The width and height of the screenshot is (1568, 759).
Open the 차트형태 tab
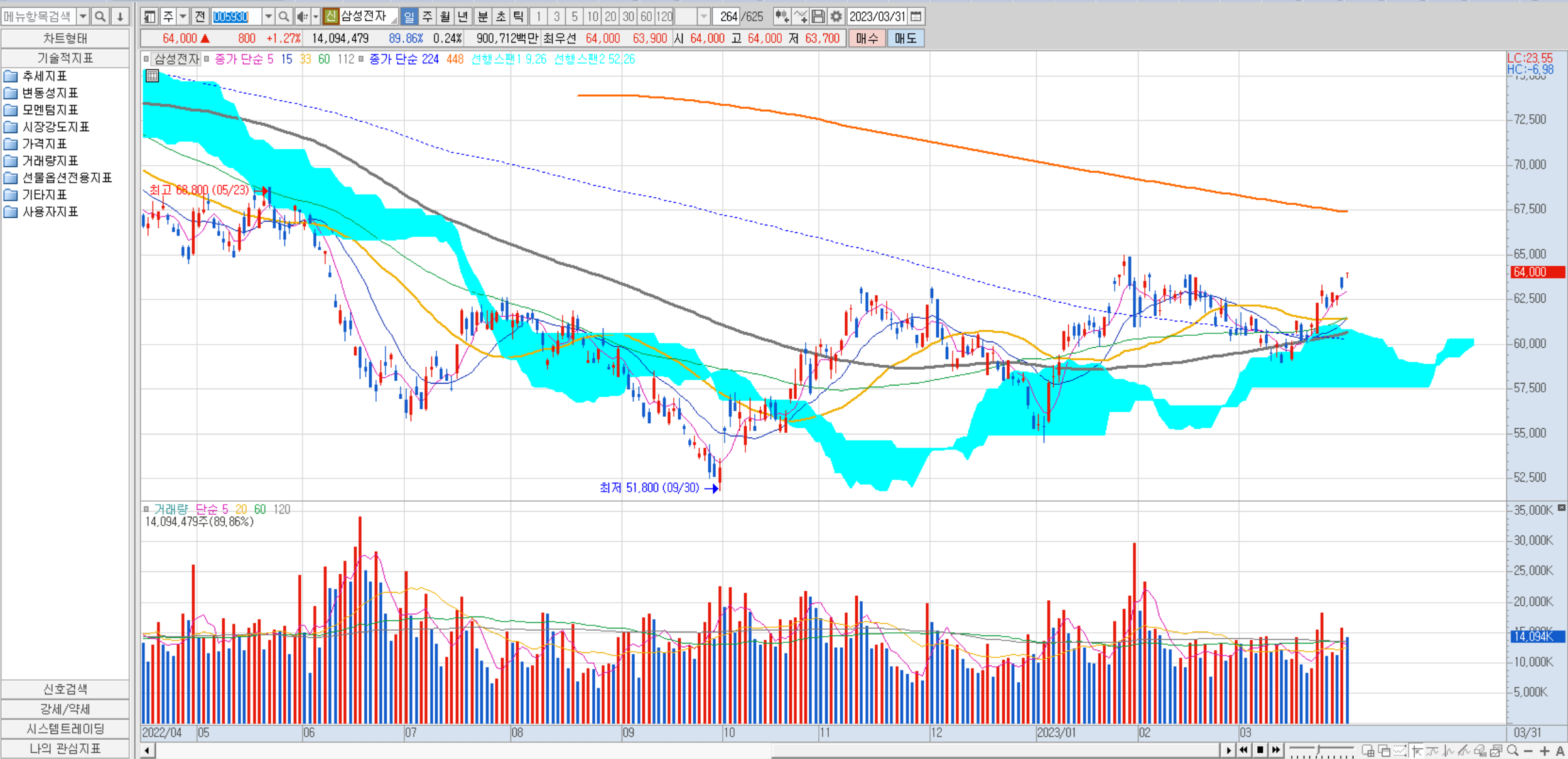65,38
